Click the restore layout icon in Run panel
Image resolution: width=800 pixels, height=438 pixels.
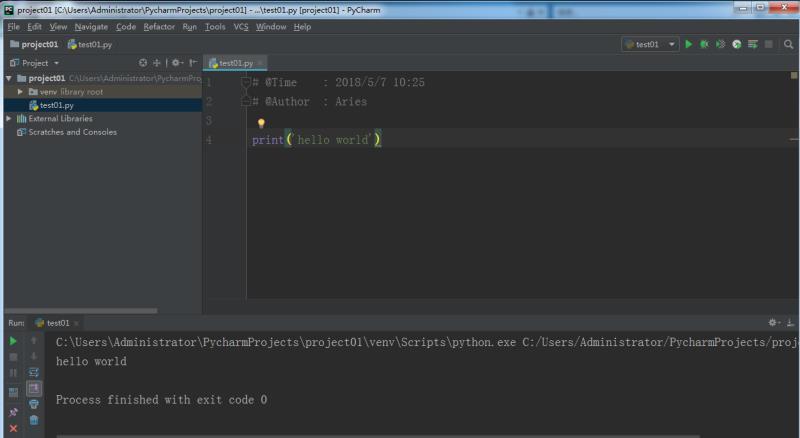point(13,393)
